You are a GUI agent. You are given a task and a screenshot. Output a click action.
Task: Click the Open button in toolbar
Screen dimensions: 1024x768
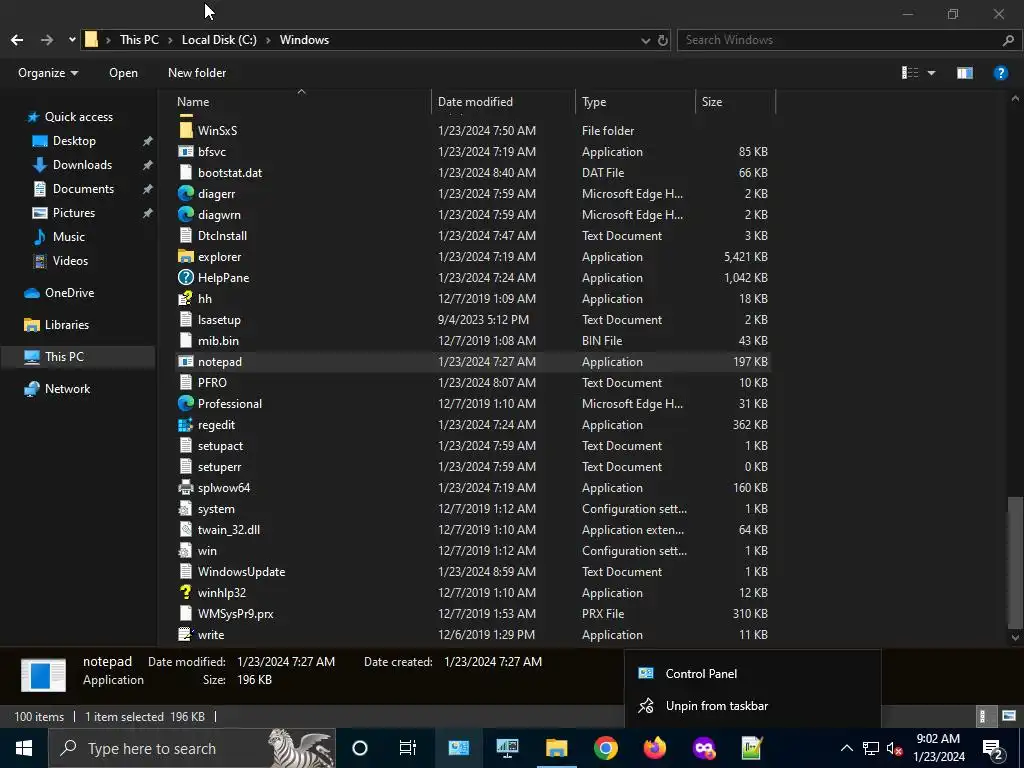[123, 72]
